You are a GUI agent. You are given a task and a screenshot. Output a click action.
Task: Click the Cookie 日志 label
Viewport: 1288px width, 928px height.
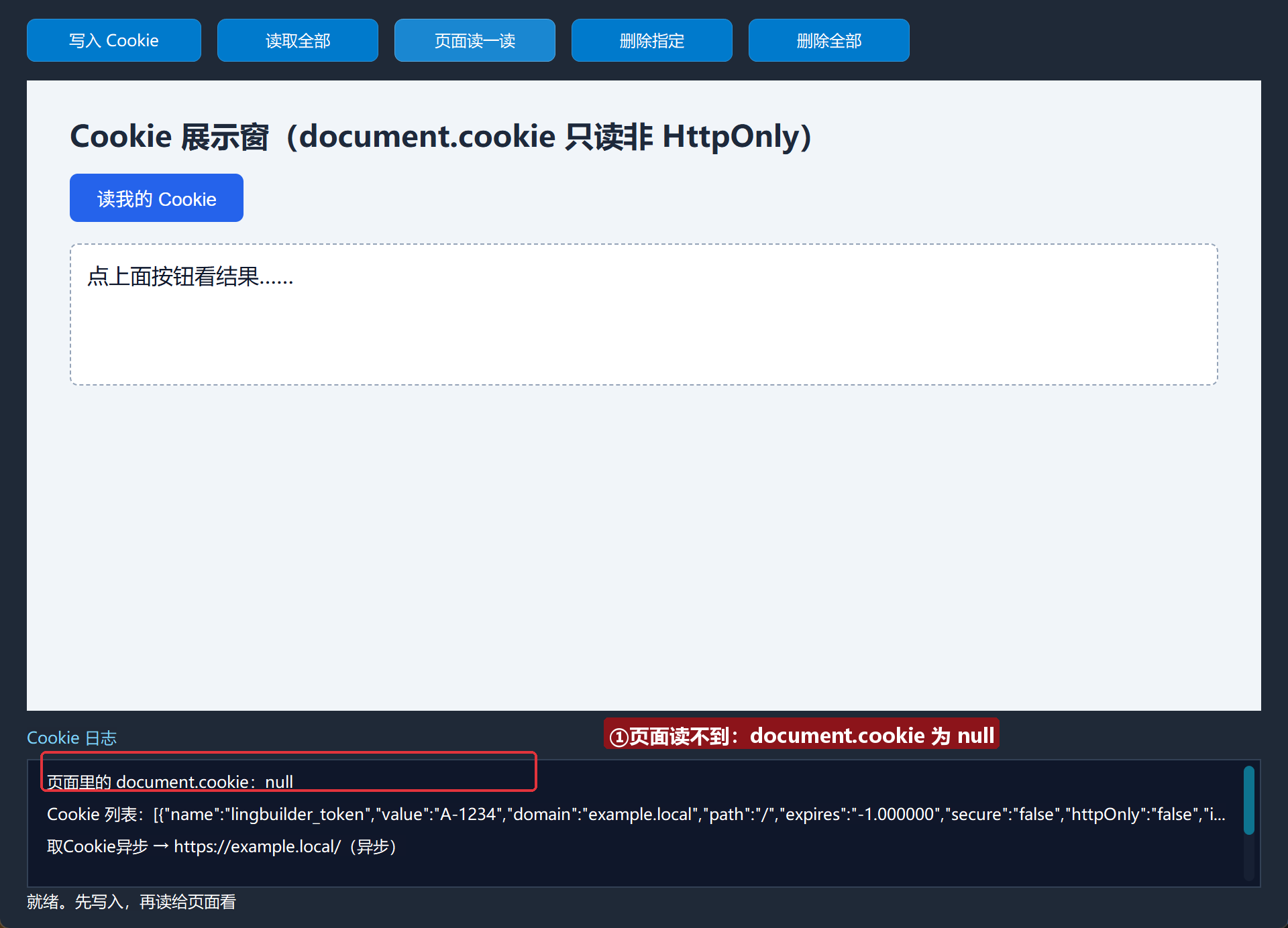pyautogui.click(x=72, y=738)
